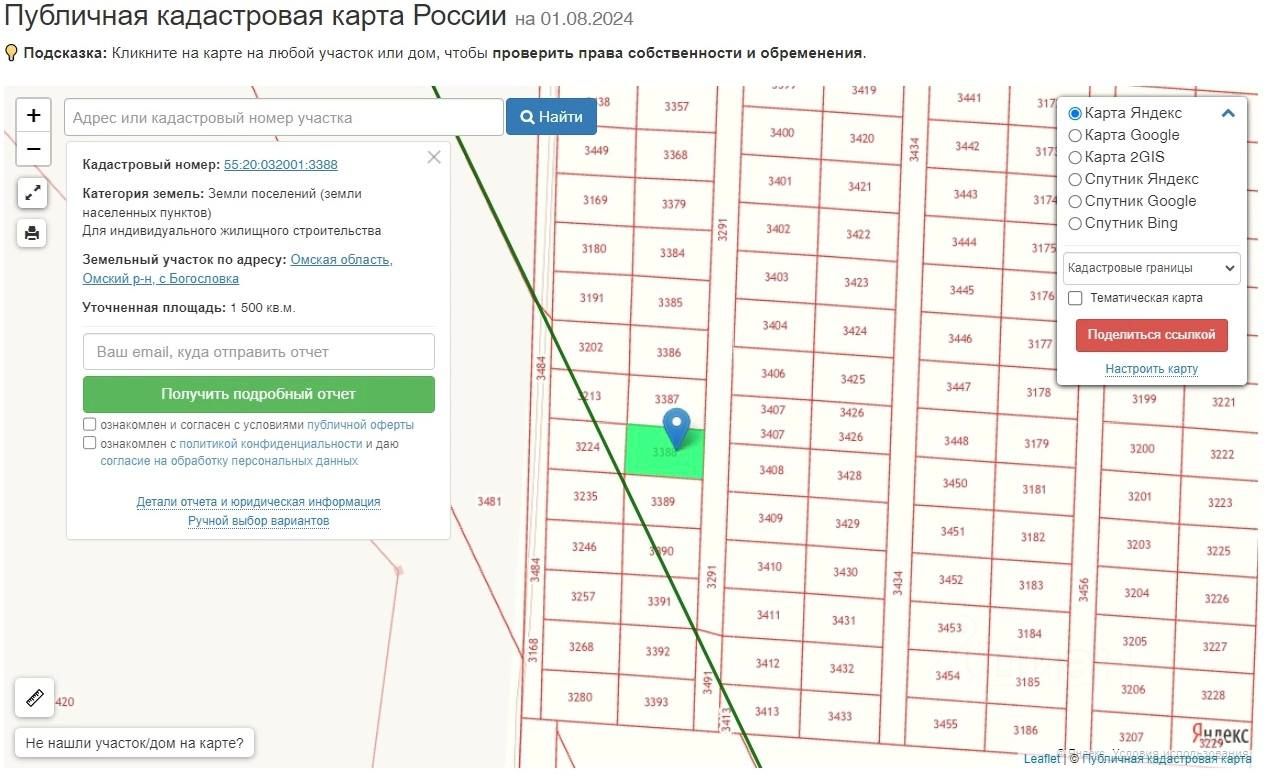
Task: Select Спутник Bing radio option
Action: [x=1075, y=223]
